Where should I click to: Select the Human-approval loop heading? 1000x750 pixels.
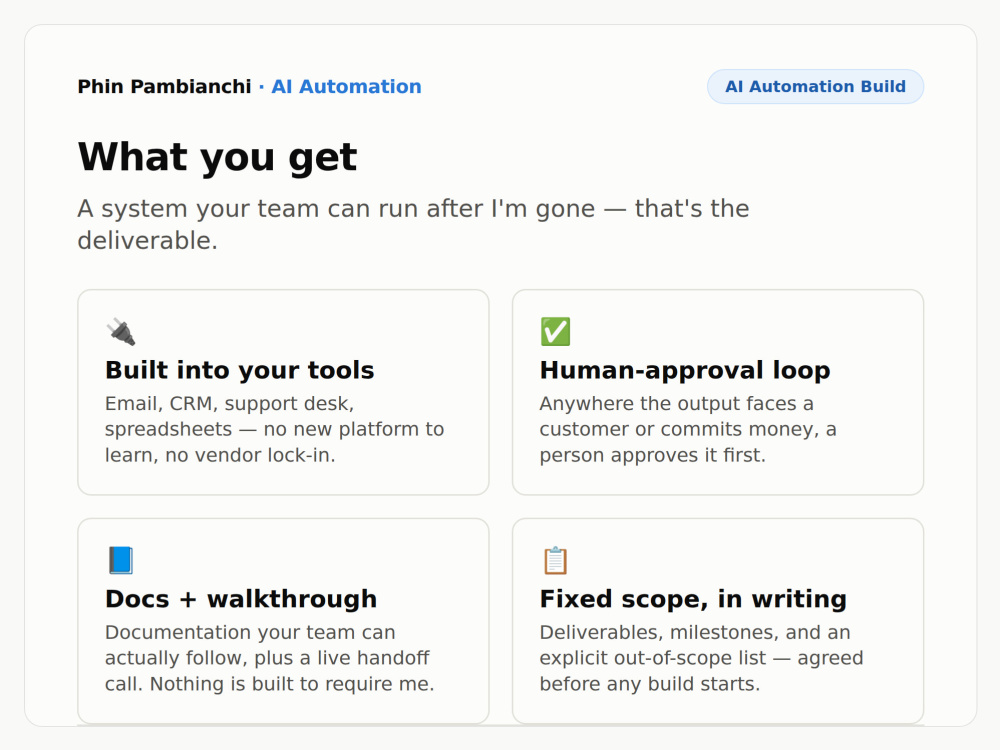pyautogui.click(x=685, y=371)
